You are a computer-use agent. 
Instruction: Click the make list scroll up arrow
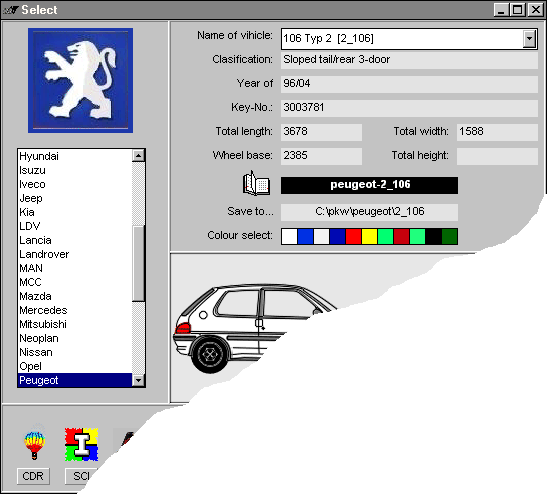138,156
